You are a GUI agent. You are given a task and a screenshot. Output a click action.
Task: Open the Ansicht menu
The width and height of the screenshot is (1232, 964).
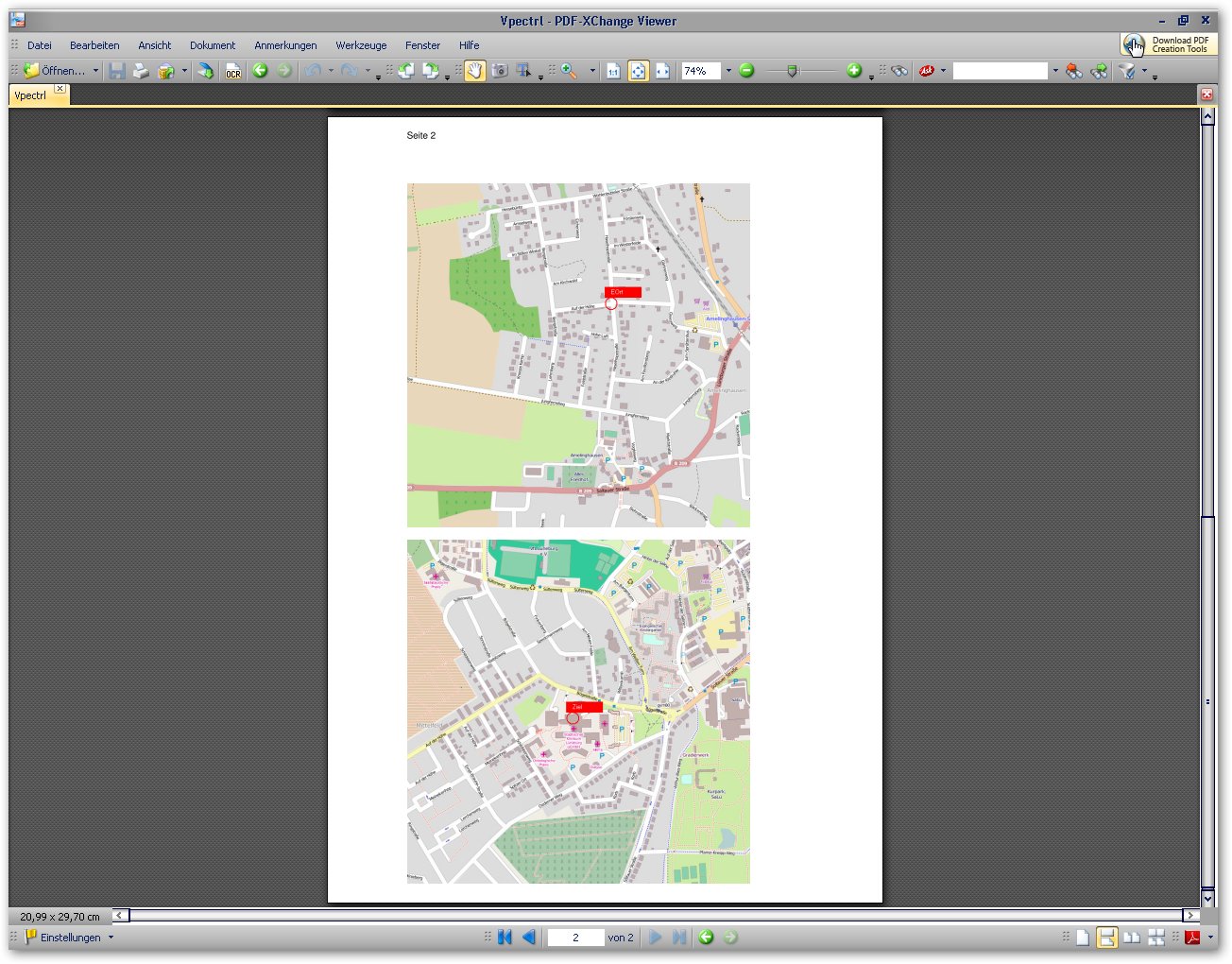pos(154,45)
